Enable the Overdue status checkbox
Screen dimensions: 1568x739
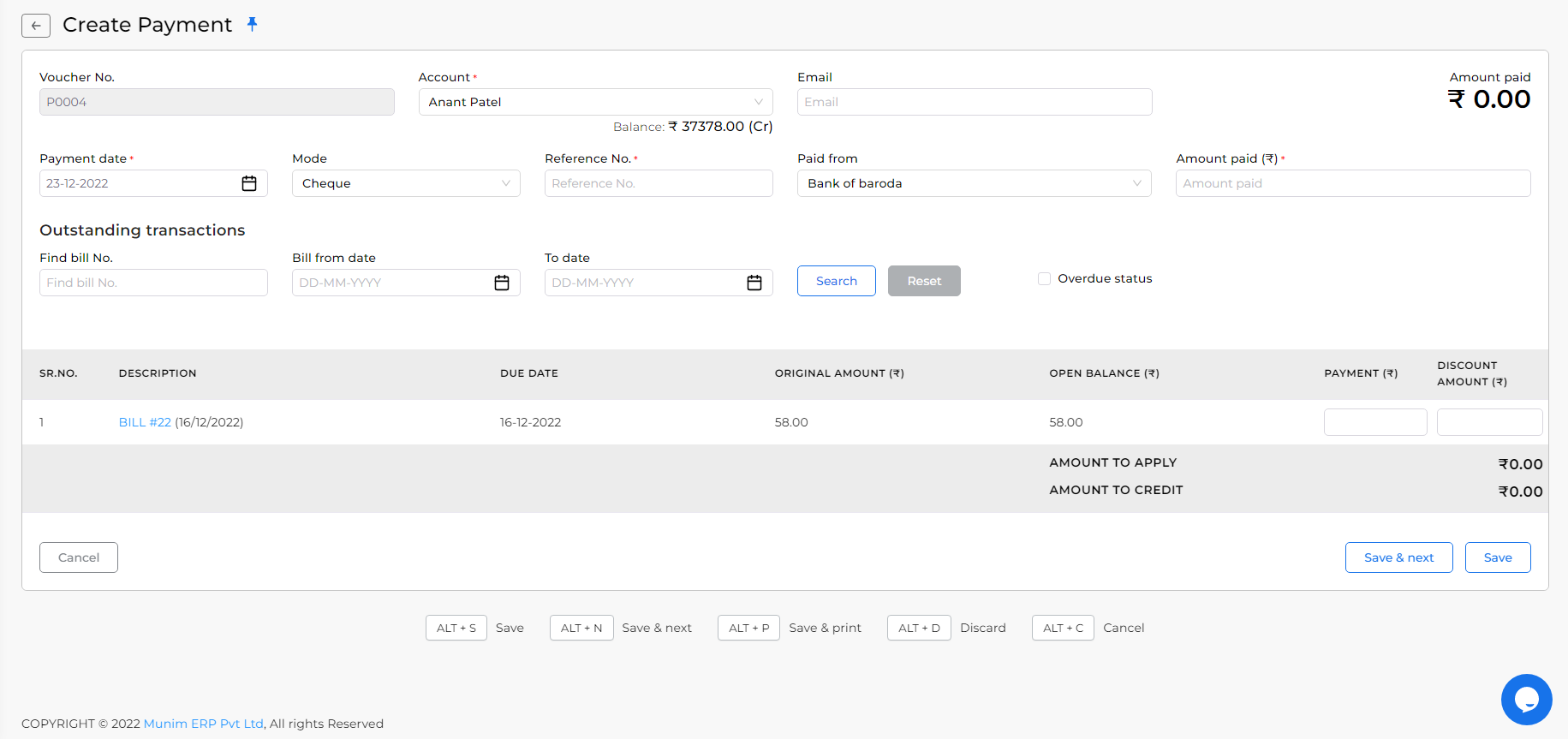[1044, 278]
